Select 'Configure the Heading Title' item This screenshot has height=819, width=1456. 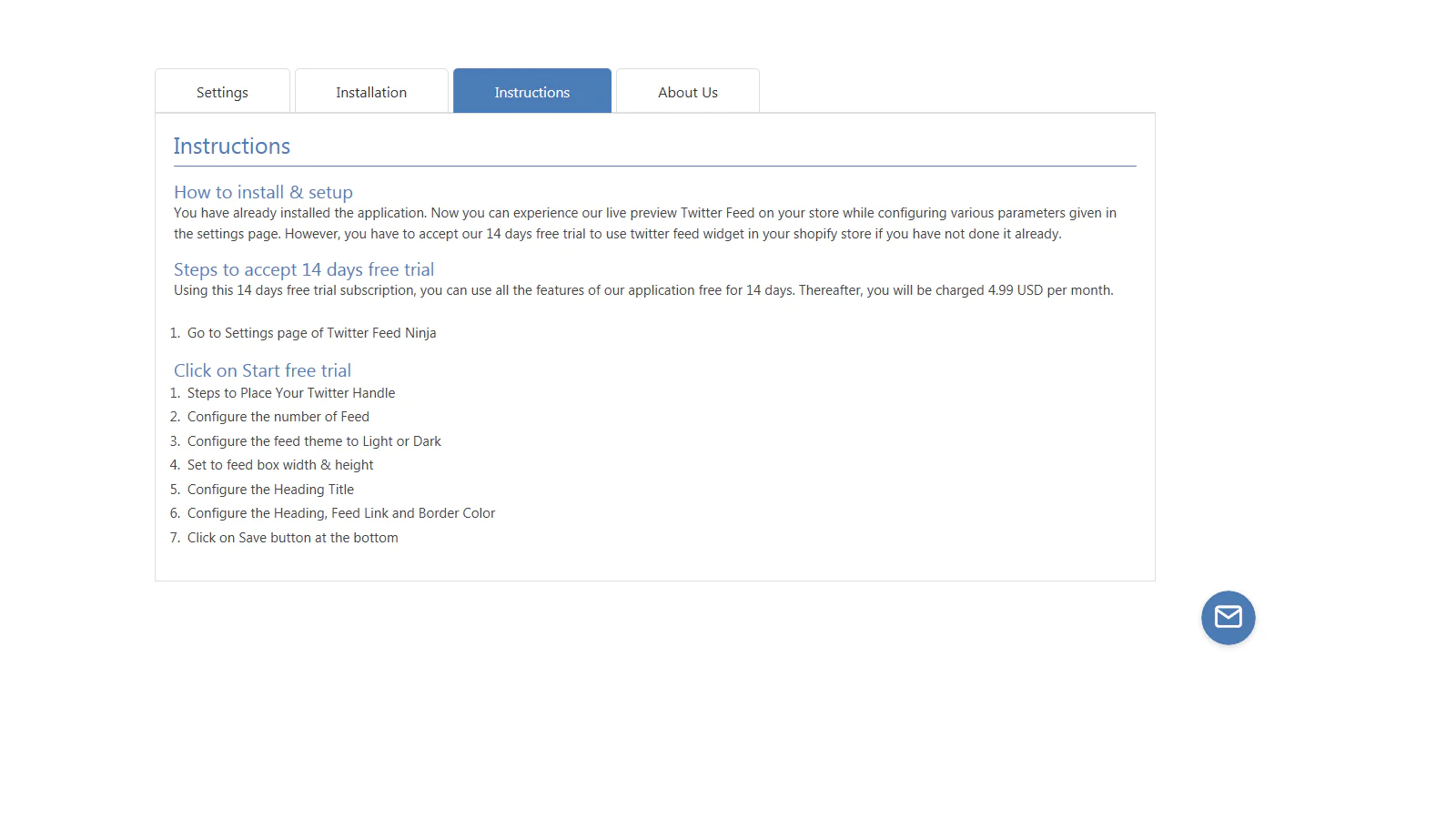[x=270, y=490]
